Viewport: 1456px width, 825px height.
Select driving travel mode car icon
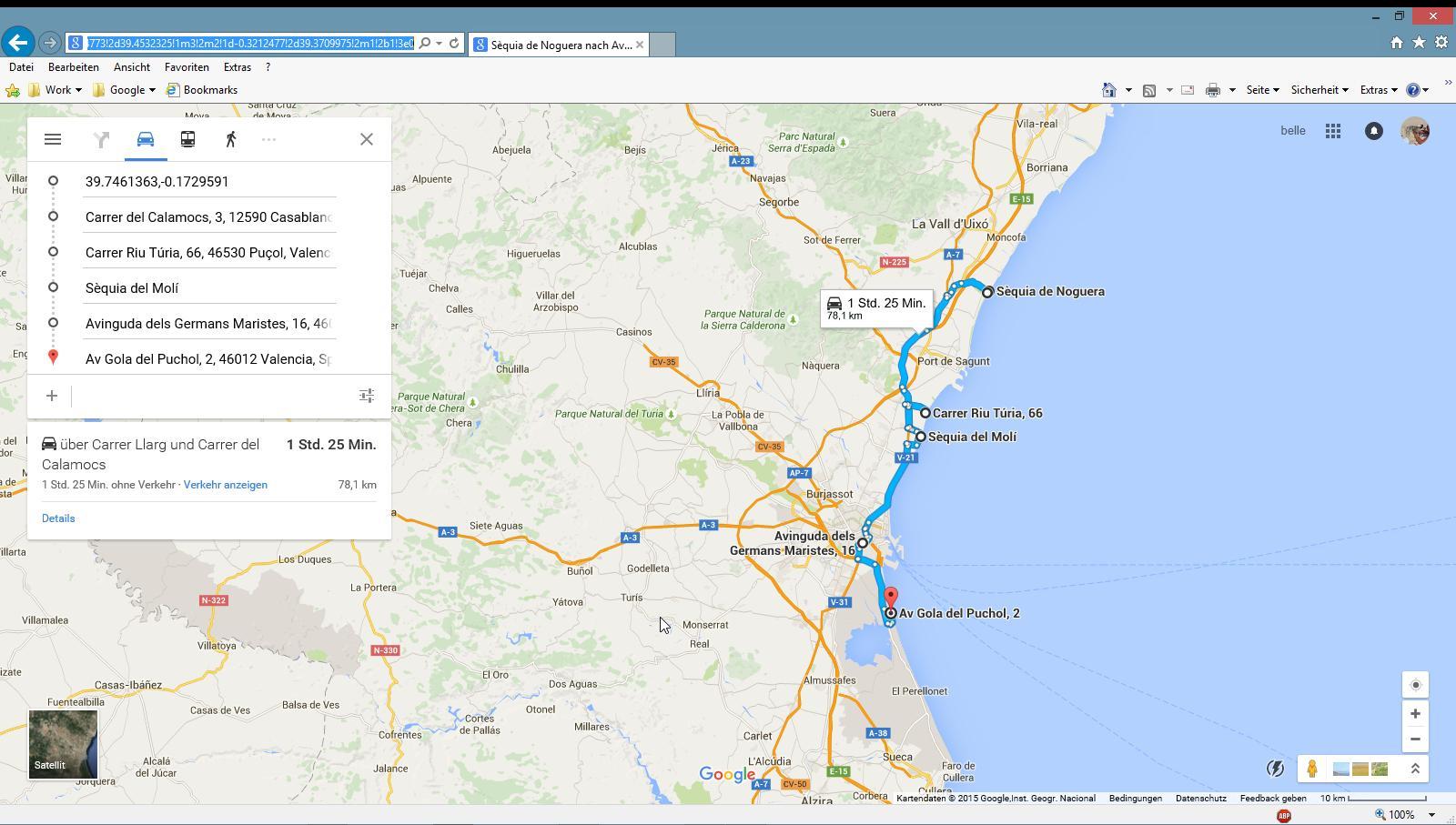pyautogui.click(x=146, y=139)
